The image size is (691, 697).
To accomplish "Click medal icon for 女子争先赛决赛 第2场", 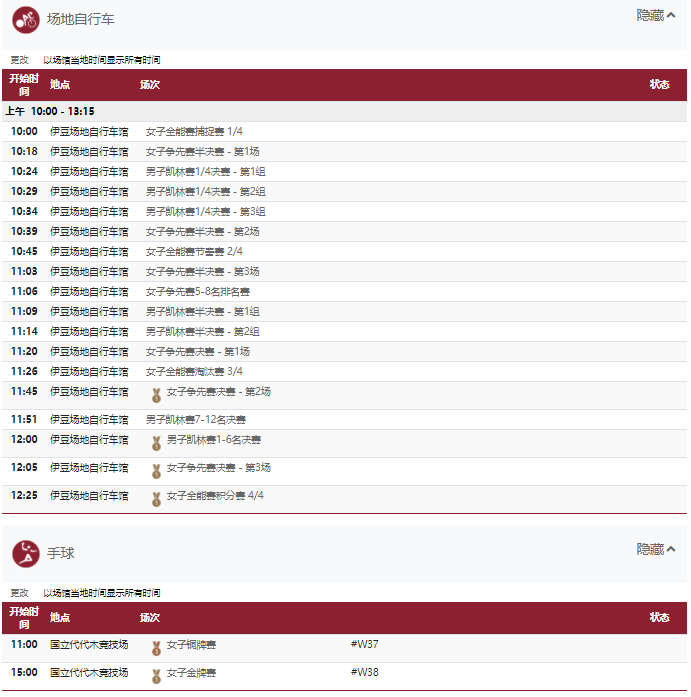I will pyautogui.click(x=156, y=395).
